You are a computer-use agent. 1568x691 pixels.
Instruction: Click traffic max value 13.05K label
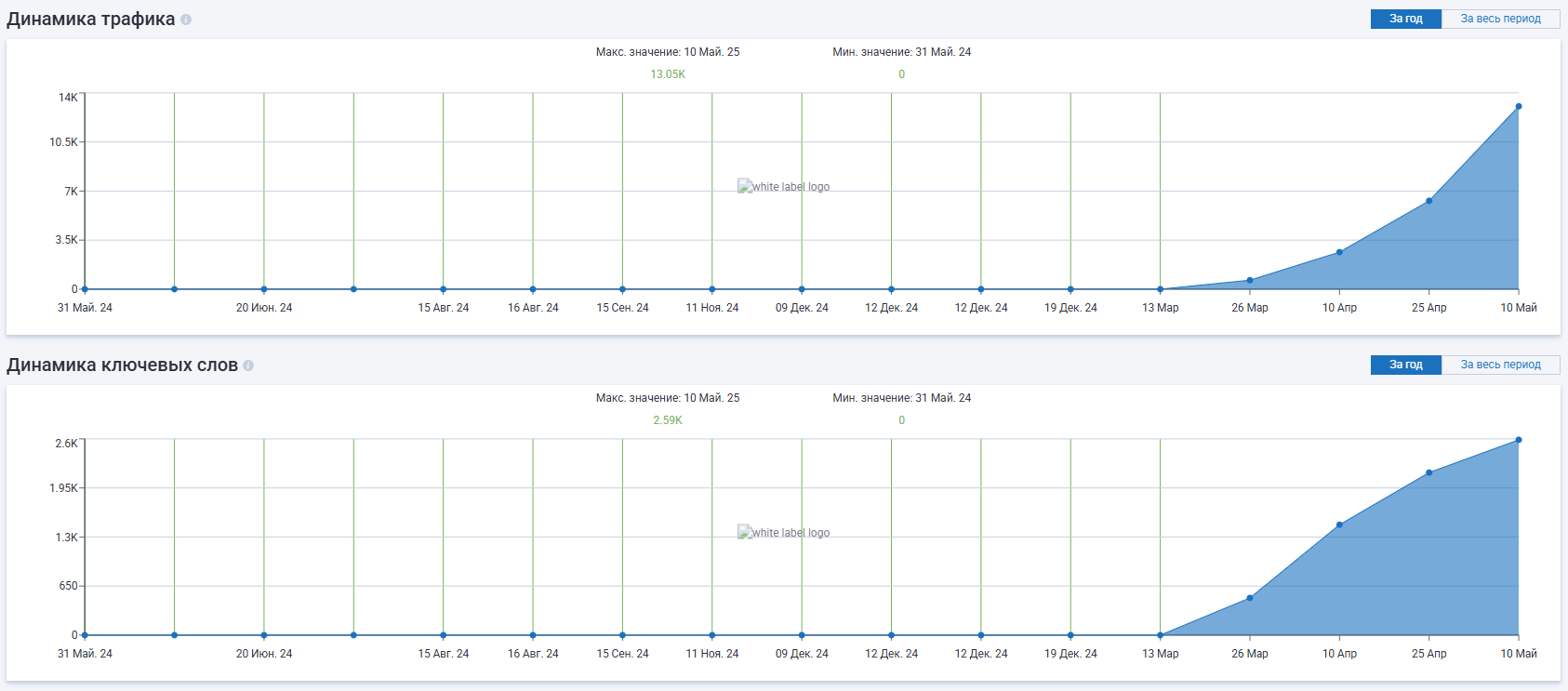tap(668, 74)
